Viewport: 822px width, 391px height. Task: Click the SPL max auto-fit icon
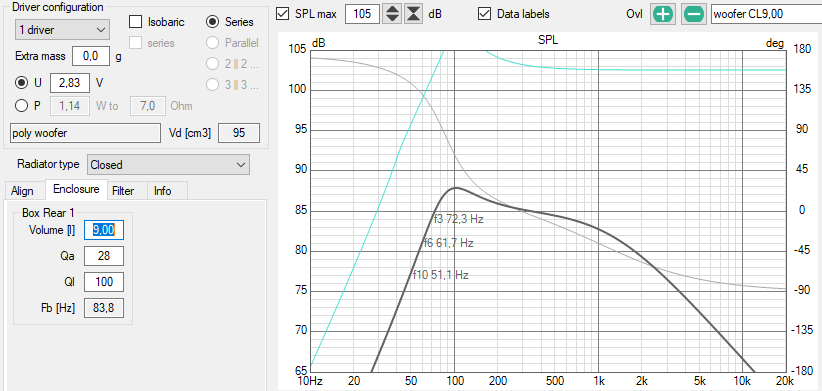coord(414,14)
